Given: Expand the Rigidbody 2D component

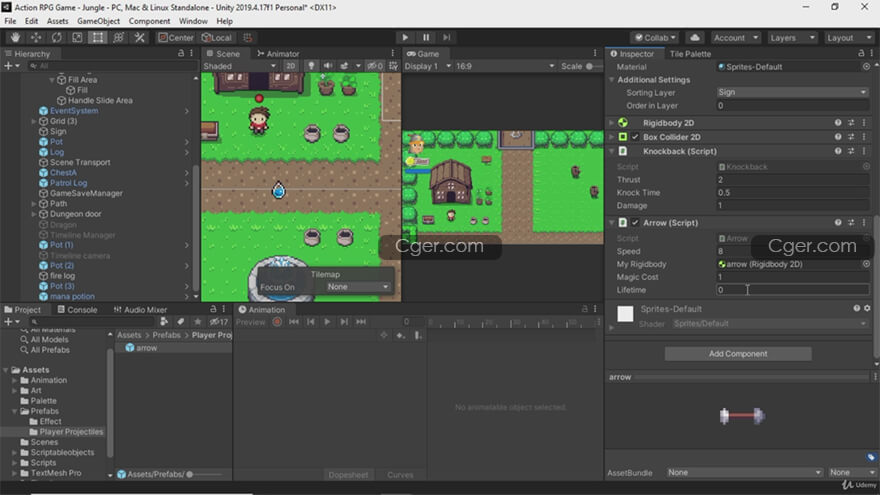Looking at the screenshot, I should [x=612, y=122].
